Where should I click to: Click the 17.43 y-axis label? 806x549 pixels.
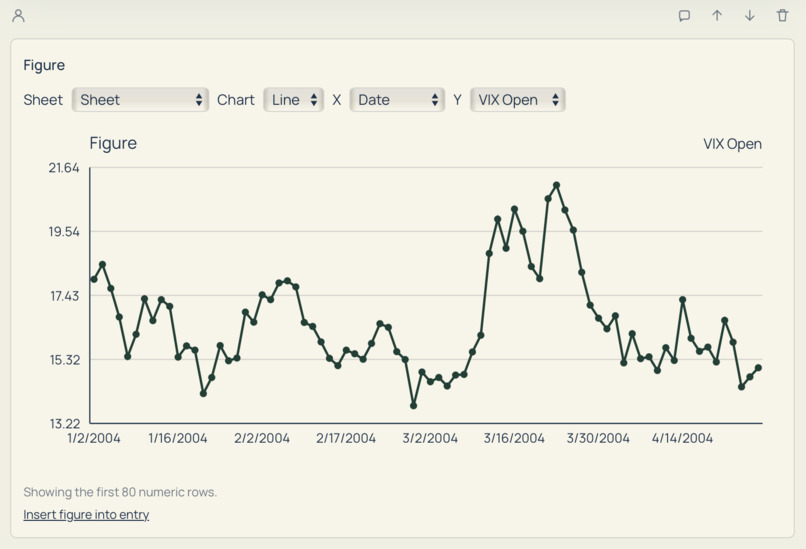click(x=65, y=296)
